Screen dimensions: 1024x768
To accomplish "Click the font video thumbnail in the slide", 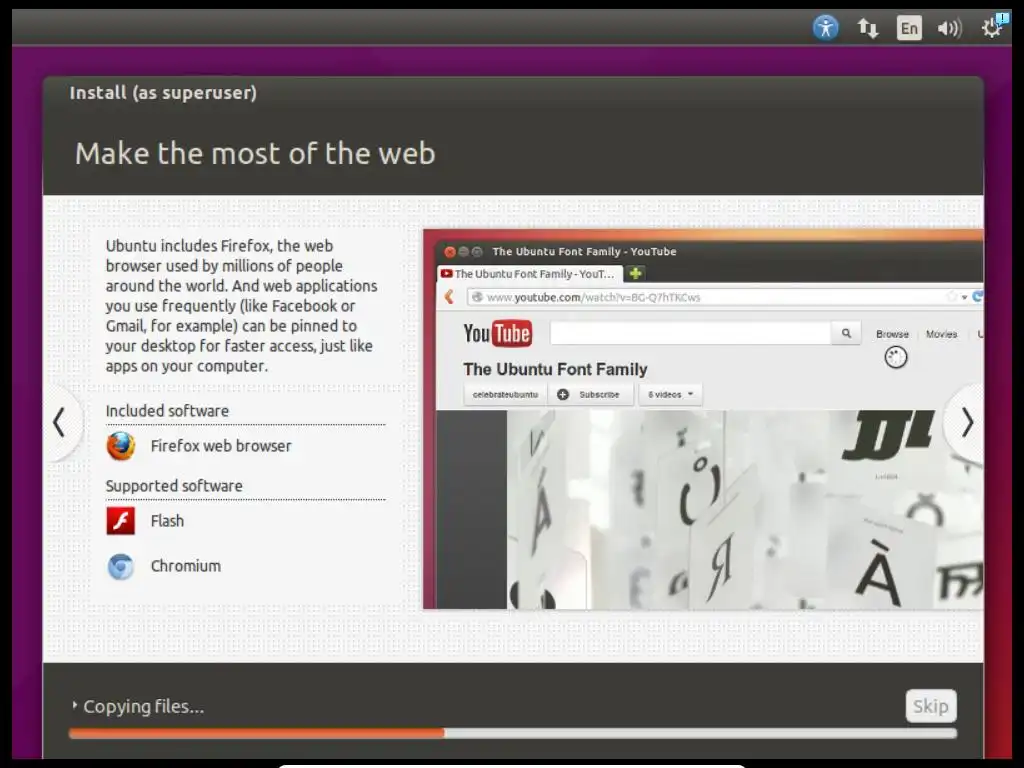I will [744, 509].
